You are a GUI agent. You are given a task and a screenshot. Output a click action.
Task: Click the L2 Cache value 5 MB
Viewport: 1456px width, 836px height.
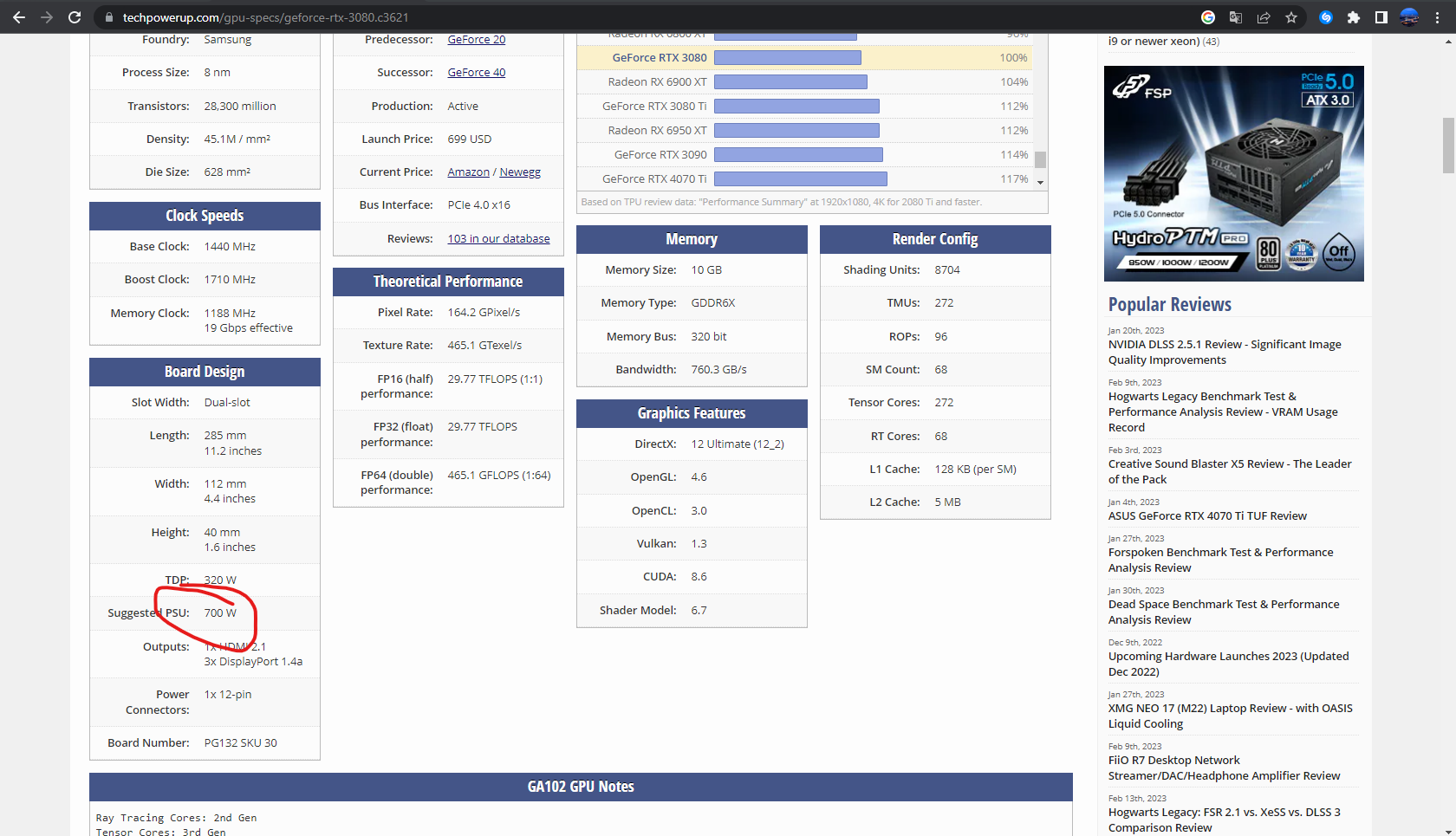pyautogui.click(x=947, y=502)
